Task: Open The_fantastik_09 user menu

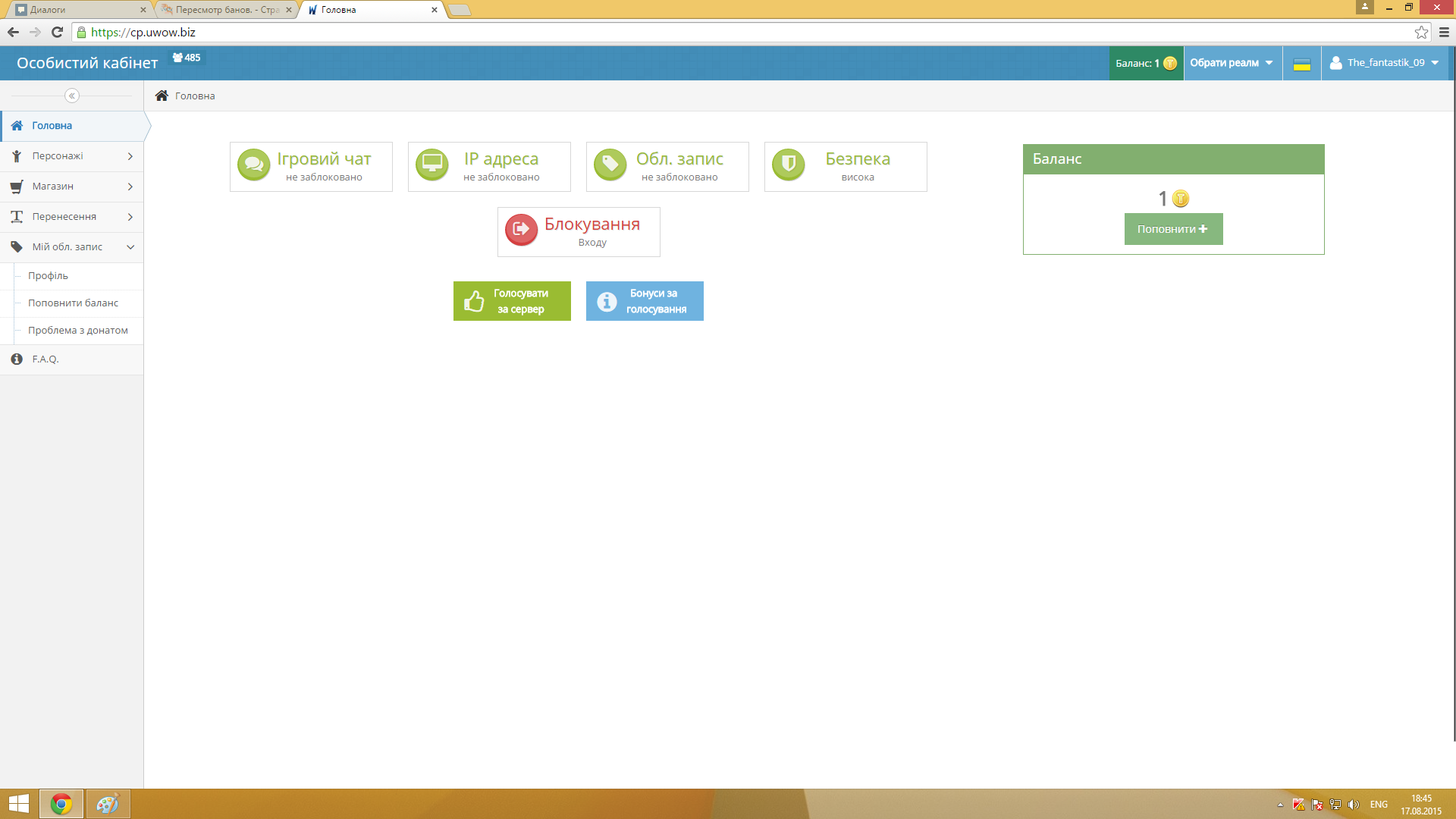Action: point(1385,63)
